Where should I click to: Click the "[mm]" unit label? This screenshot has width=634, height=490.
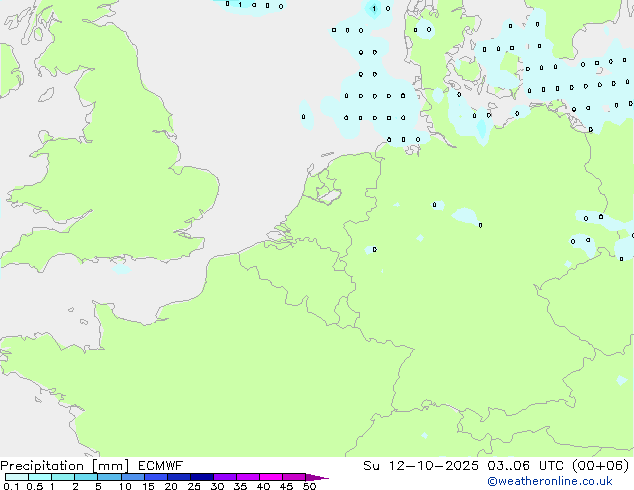click(x=110, y=466)
